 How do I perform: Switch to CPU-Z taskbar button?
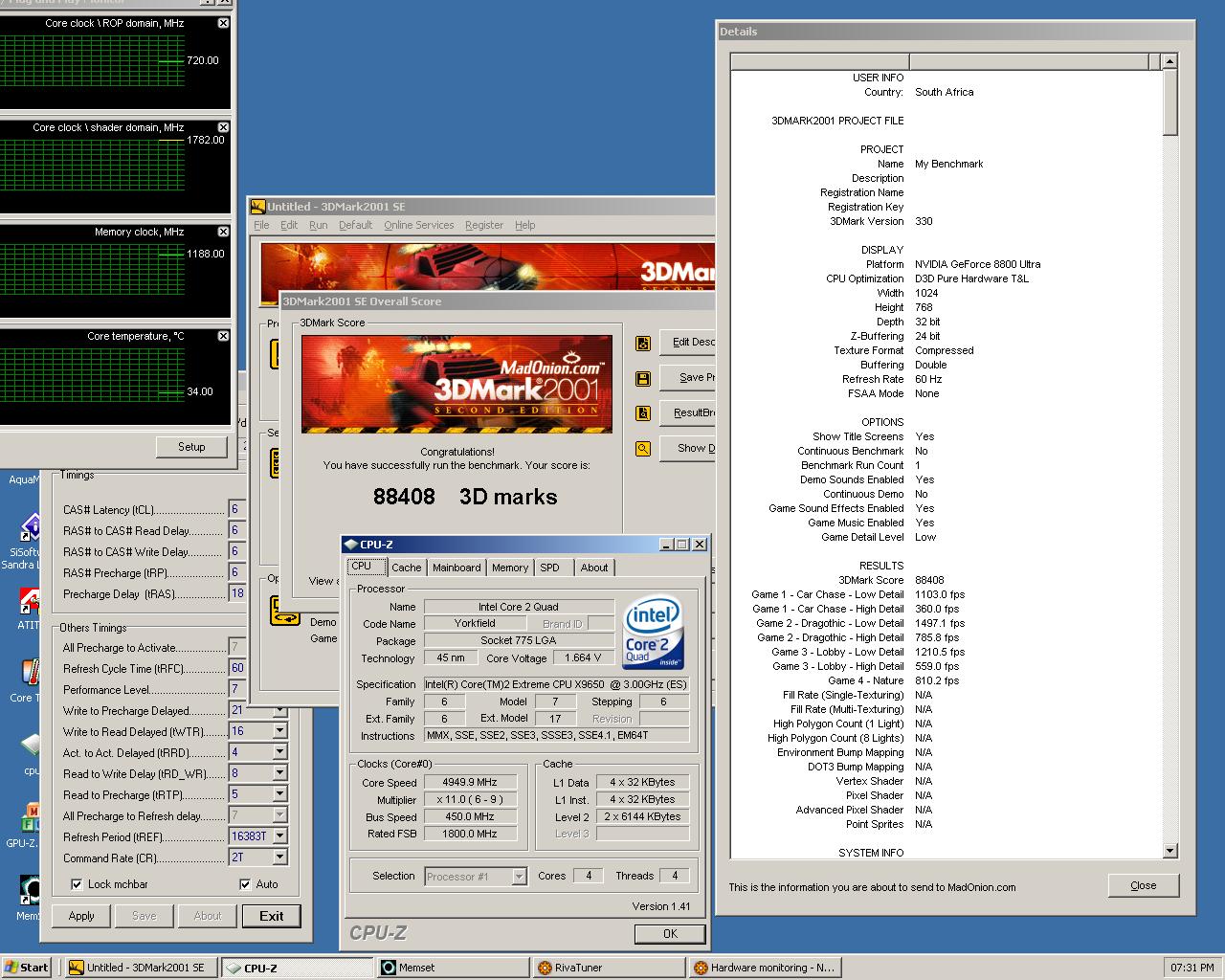[297, 968]
